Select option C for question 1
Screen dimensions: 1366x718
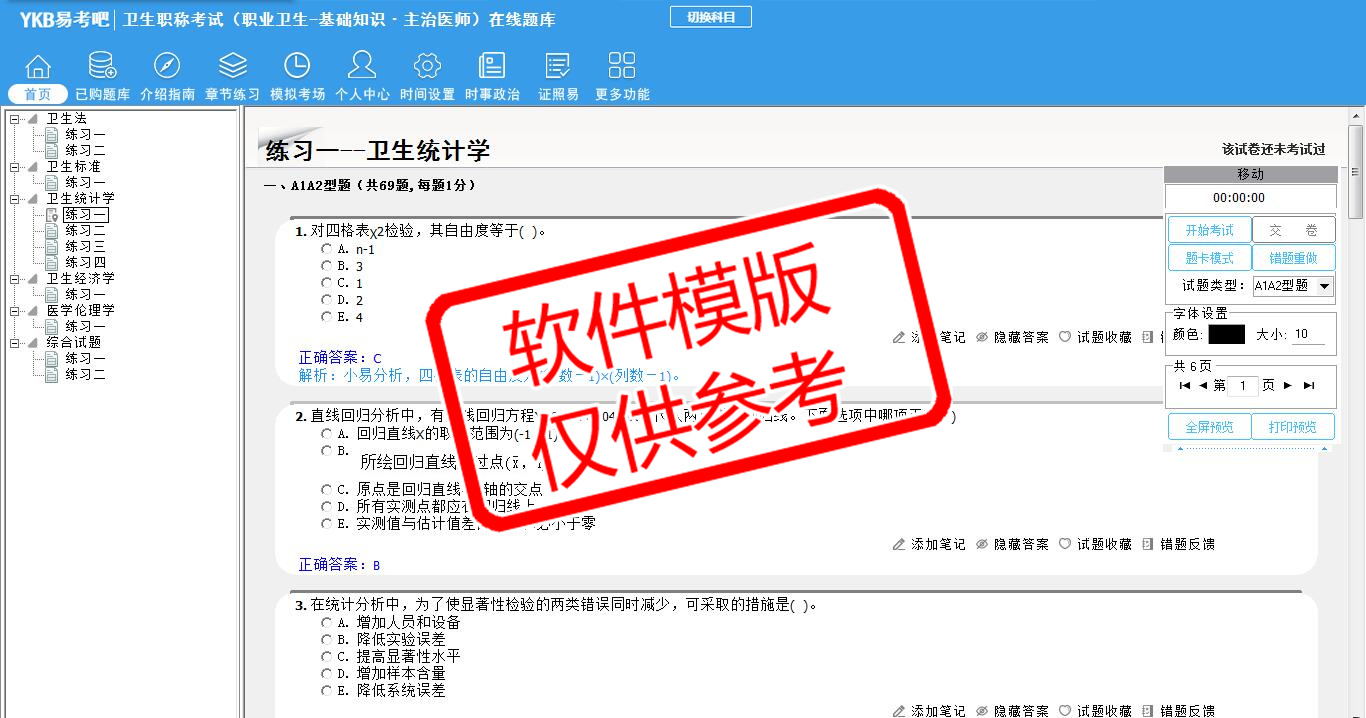coord(326,283)
